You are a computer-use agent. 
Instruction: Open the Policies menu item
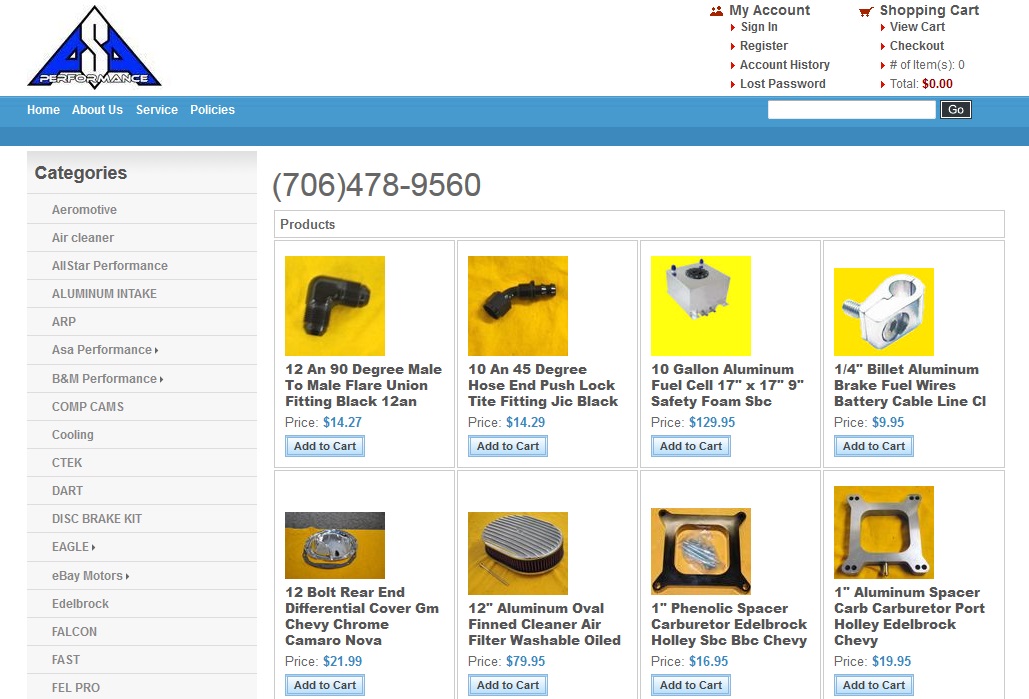[212, 110]
